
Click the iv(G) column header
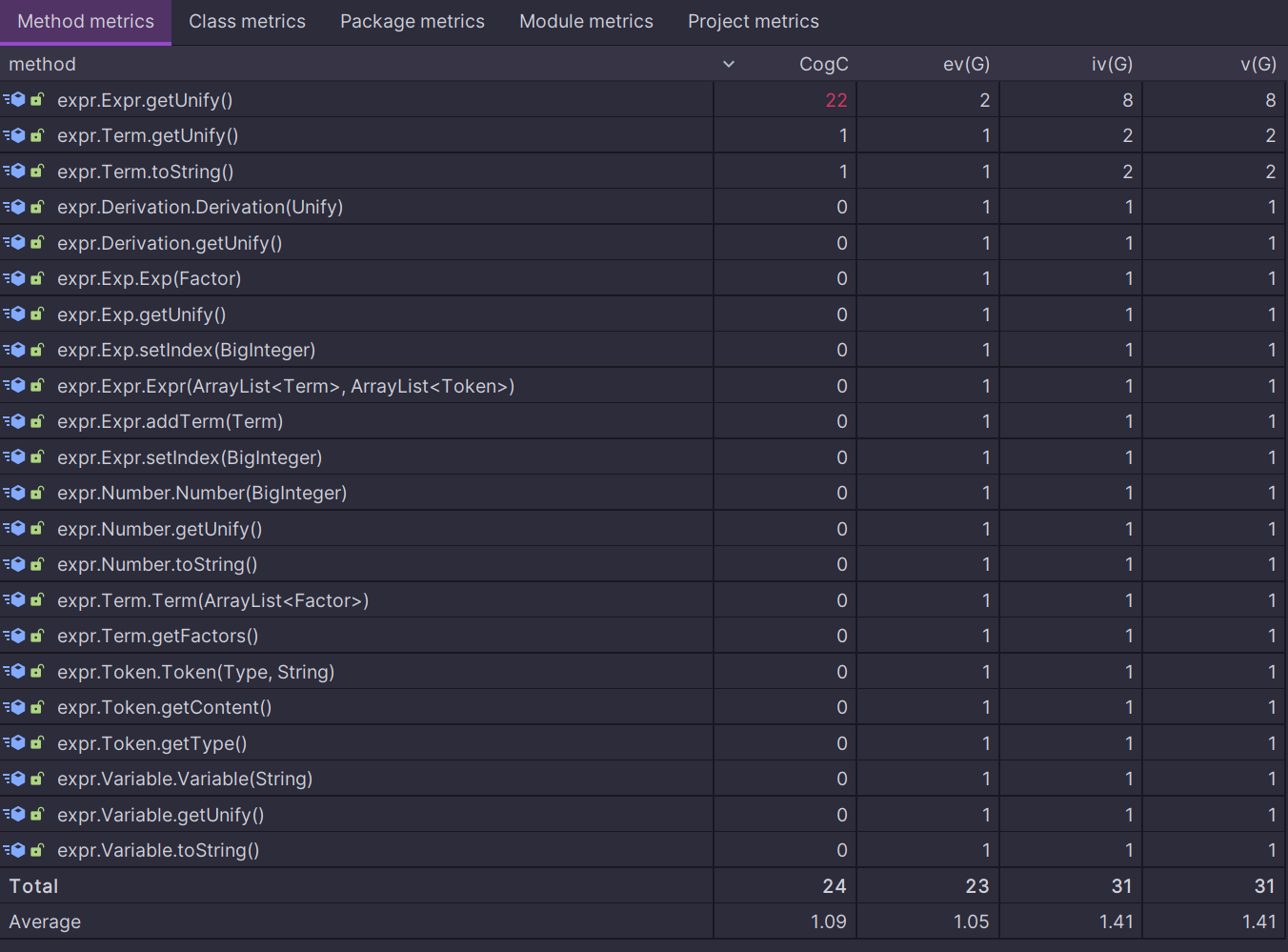click(x=1111, y=64)
